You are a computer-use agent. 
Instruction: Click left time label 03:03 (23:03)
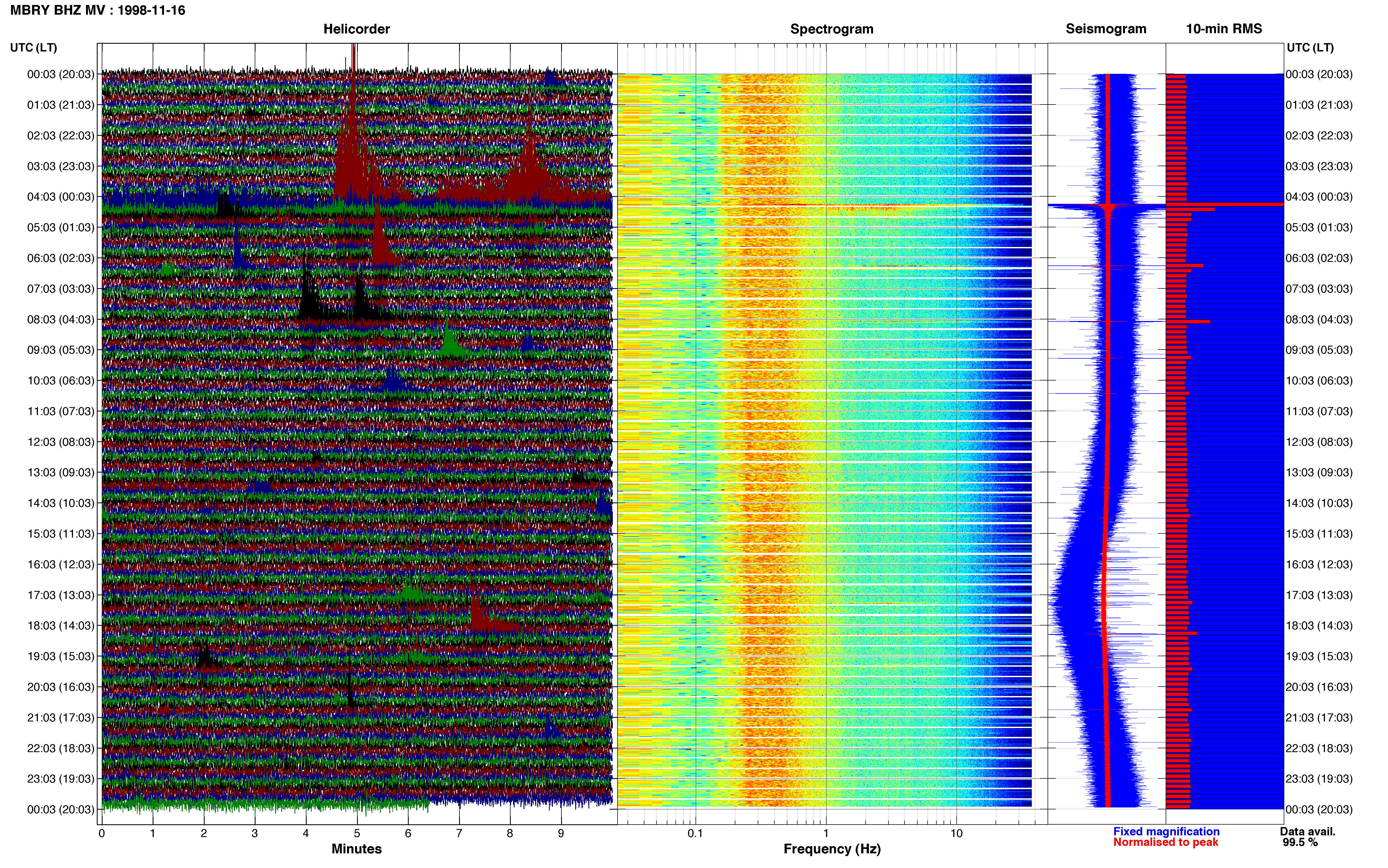click(61, 166)
